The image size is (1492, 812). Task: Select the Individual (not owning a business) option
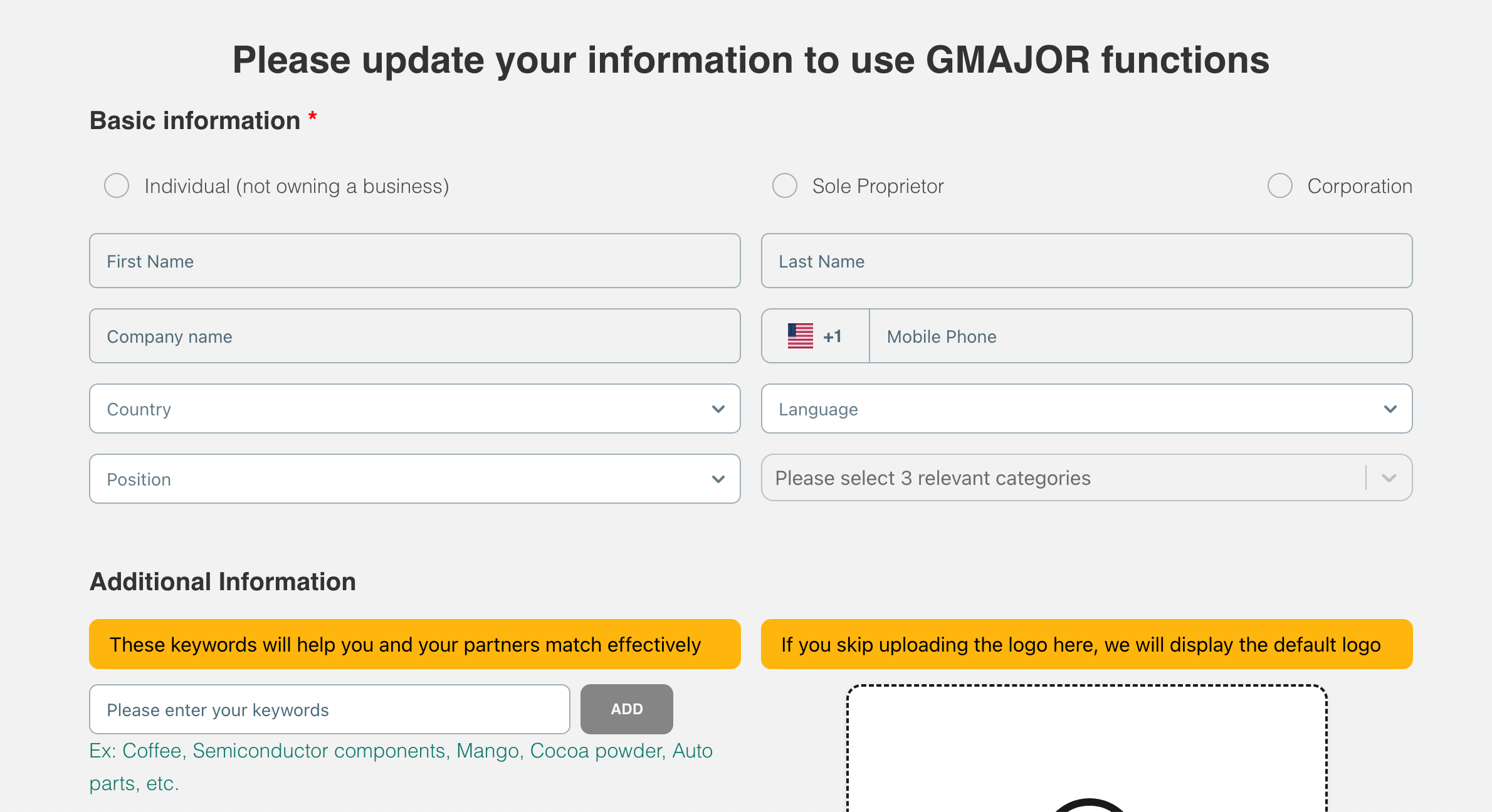click(x=117, y=185)
